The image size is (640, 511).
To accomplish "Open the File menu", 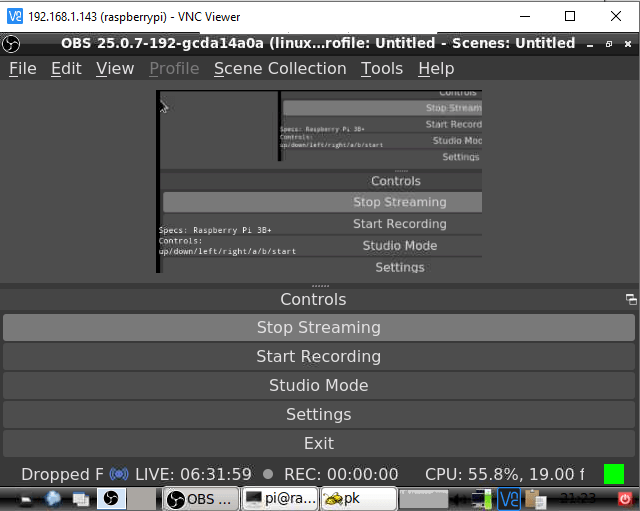I will point(23,69).
